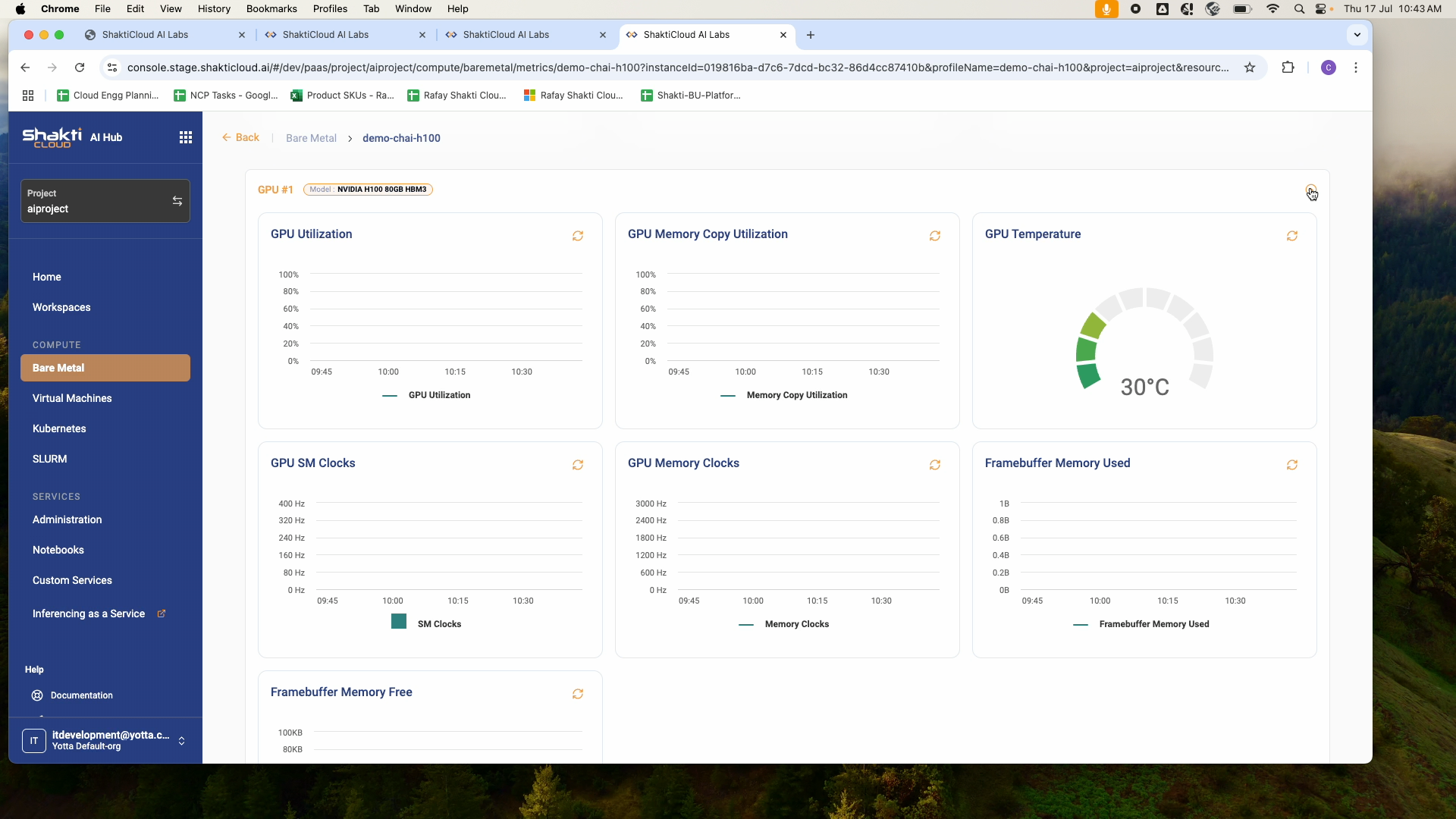Click the Documentation help icon
Screen dimensions: 1456x819
(37, 695)
